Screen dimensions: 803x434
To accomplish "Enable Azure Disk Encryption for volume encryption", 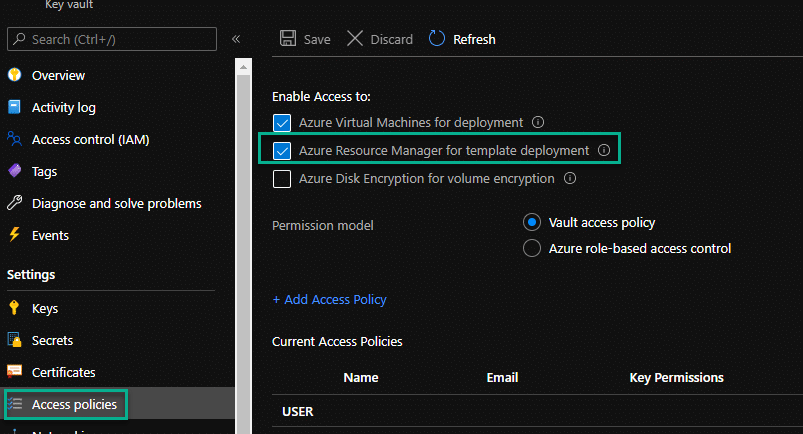I will (x=282, y=179).
